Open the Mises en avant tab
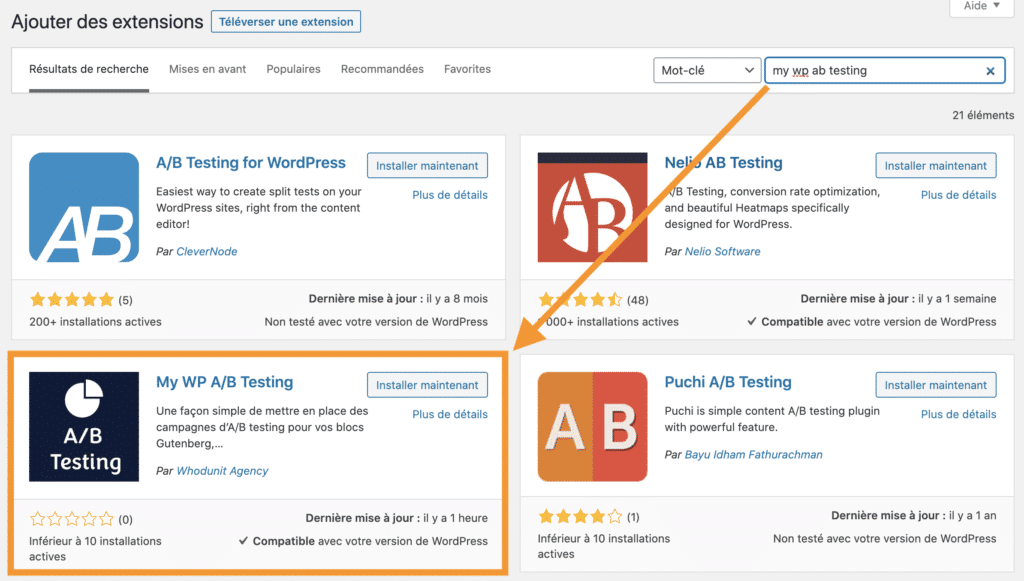This screenshot has height=581, width=1024. pos(208,69)
